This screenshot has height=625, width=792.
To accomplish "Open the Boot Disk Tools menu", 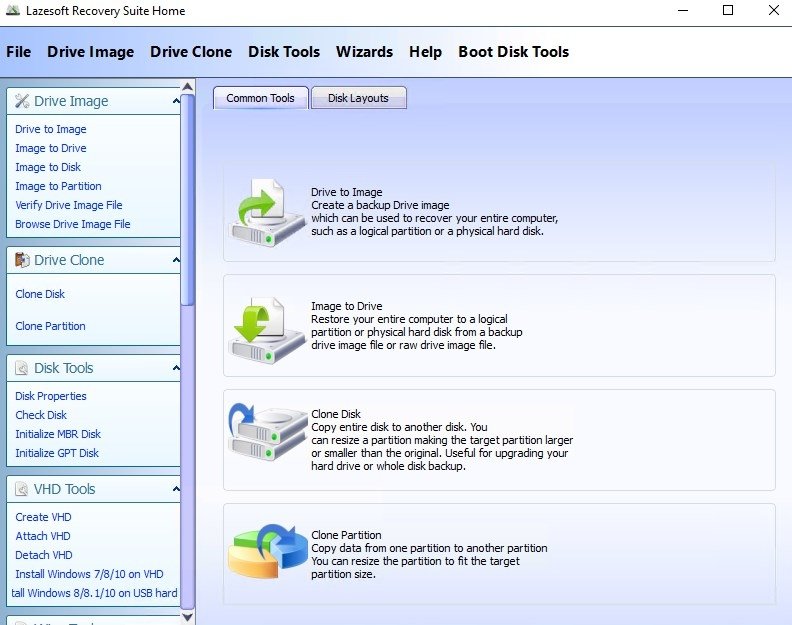I will (x=514, y=52).
